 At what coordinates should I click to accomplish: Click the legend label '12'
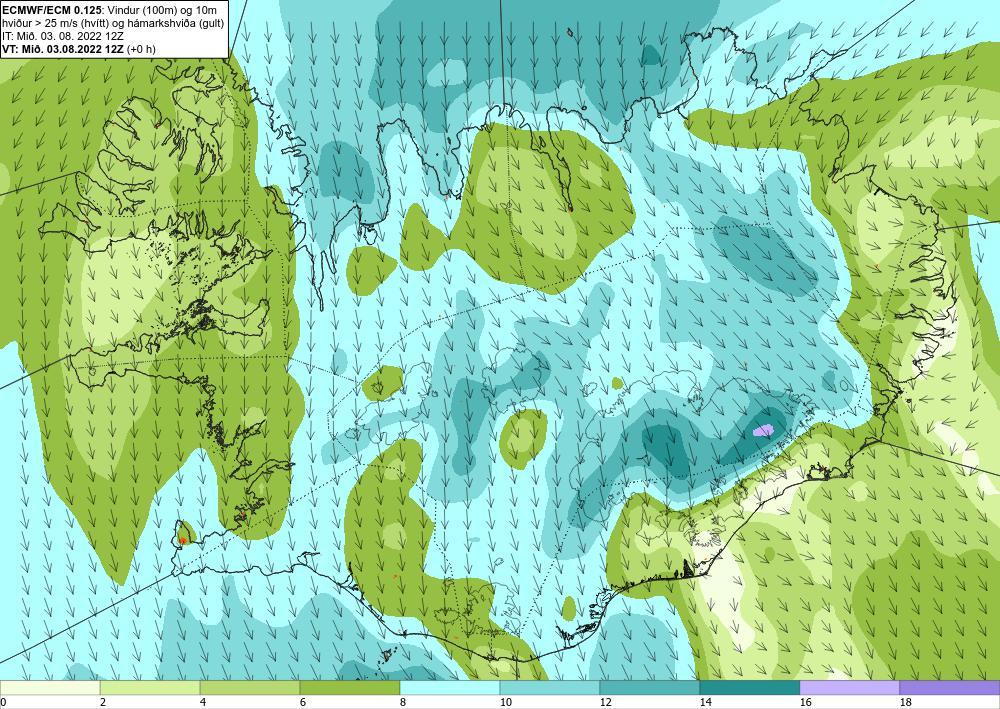(x=606, y=703)
